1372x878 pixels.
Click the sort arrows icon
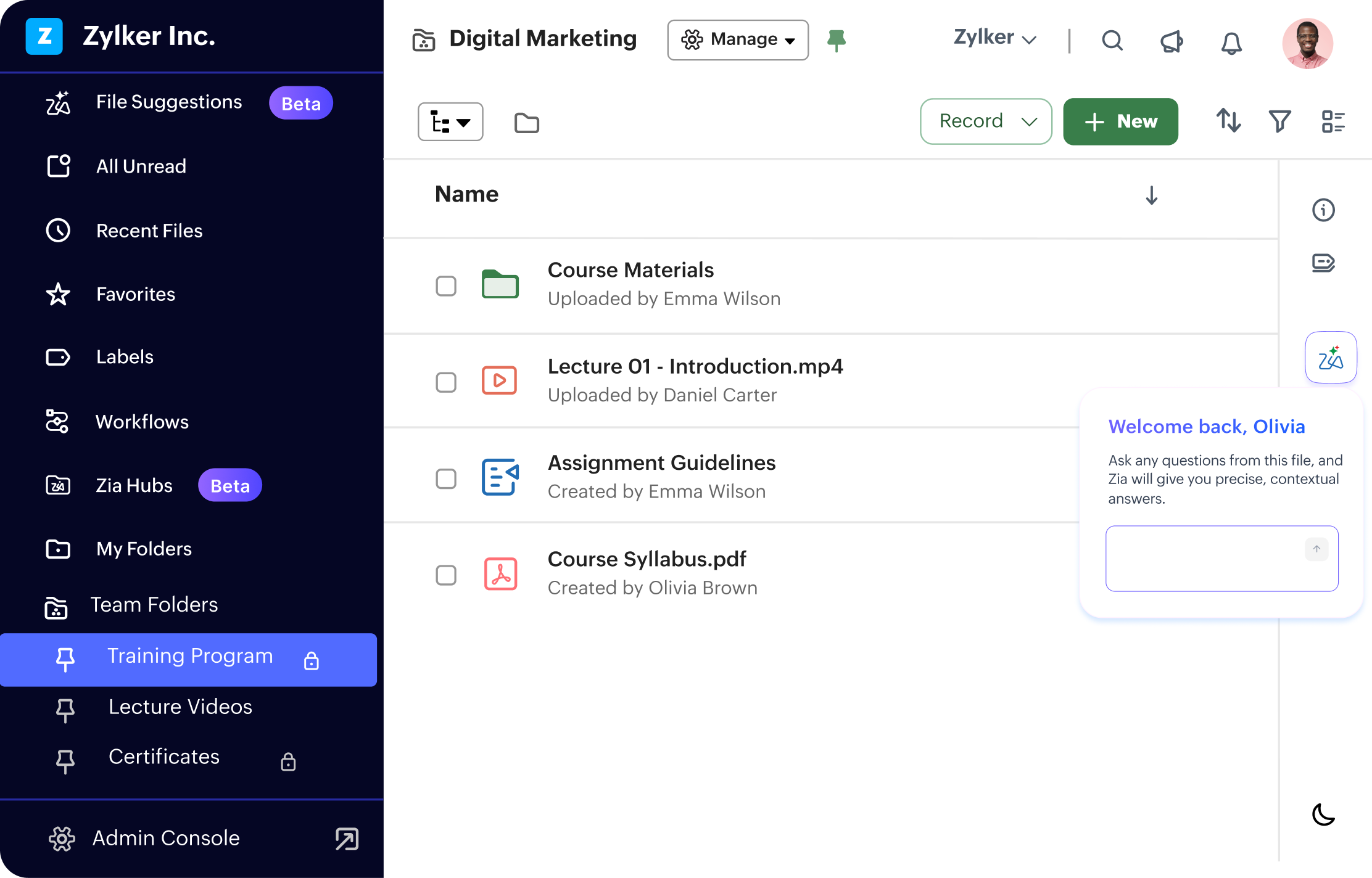point(1228,121)
